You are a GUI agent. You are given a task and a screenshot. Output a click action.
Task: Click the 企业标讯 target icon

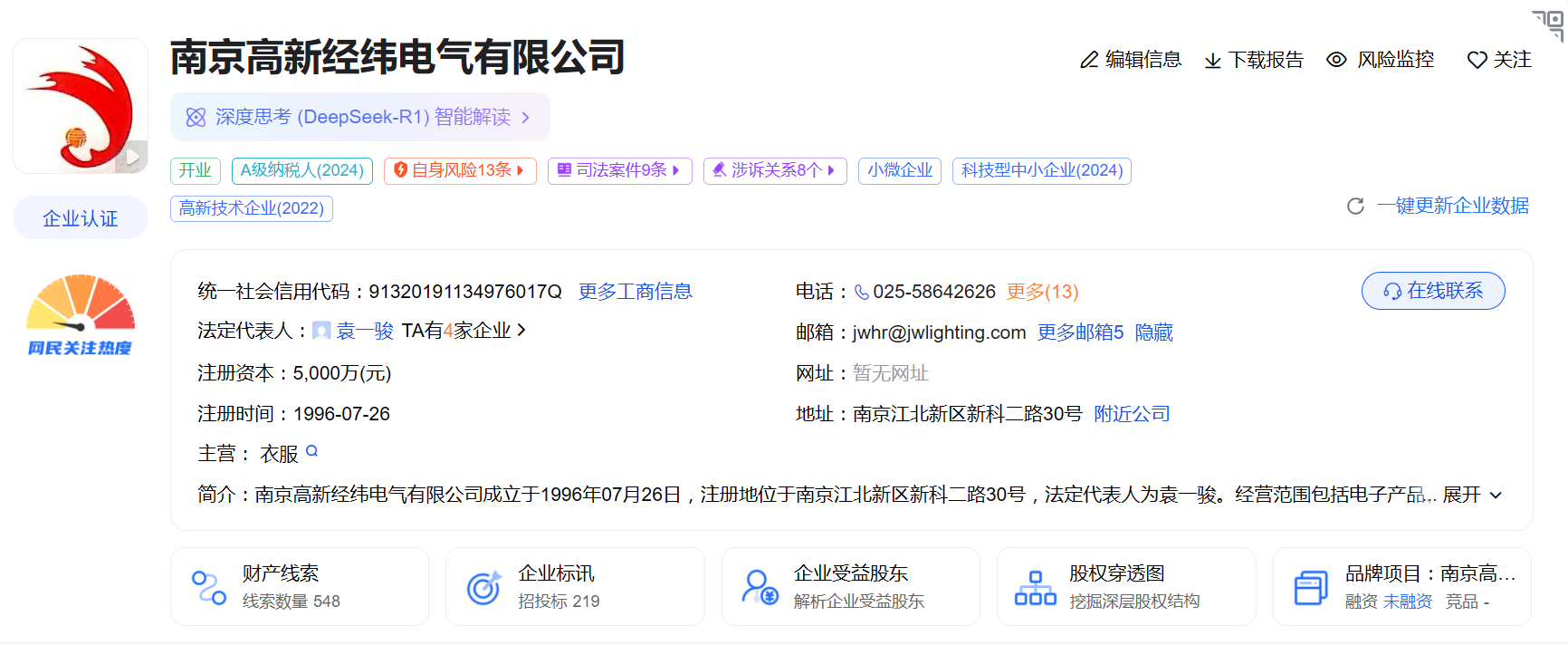pyautogui.click(x=483, y=588)
